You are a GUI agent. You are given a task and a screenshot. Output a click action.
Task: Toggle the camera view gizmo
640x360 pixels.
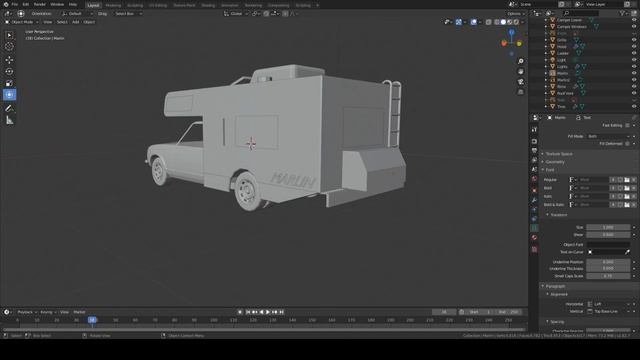[x=520, y=82]
